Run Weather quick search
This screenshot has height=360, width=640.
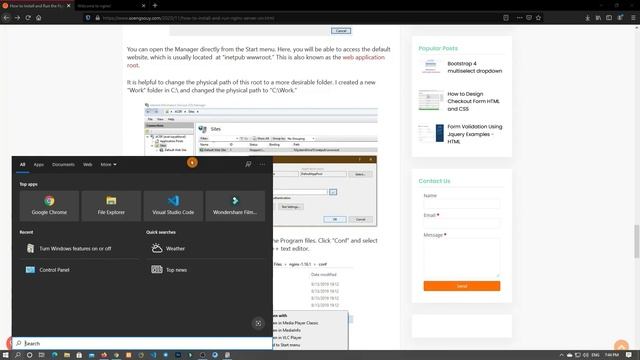coord(205,248)
